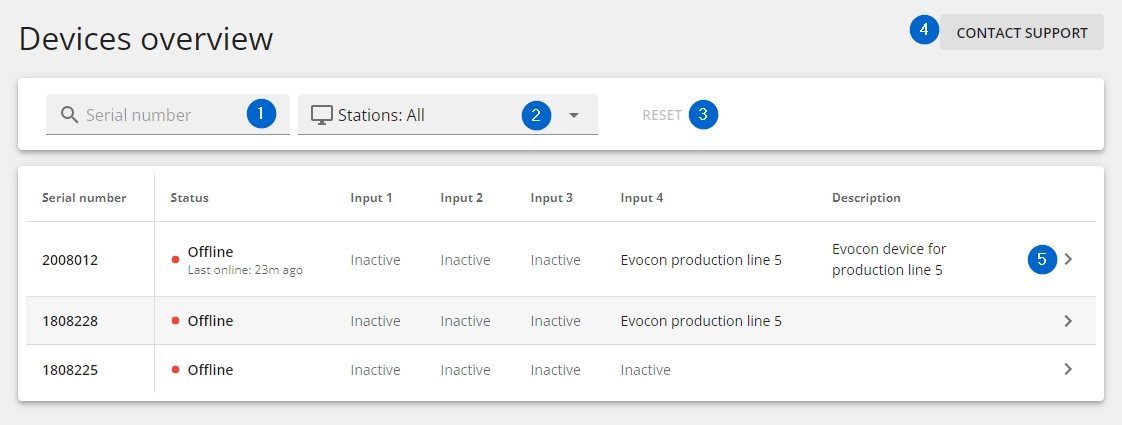
Task: Select the row with serial 1808225
Action: (x=560, y=370)
